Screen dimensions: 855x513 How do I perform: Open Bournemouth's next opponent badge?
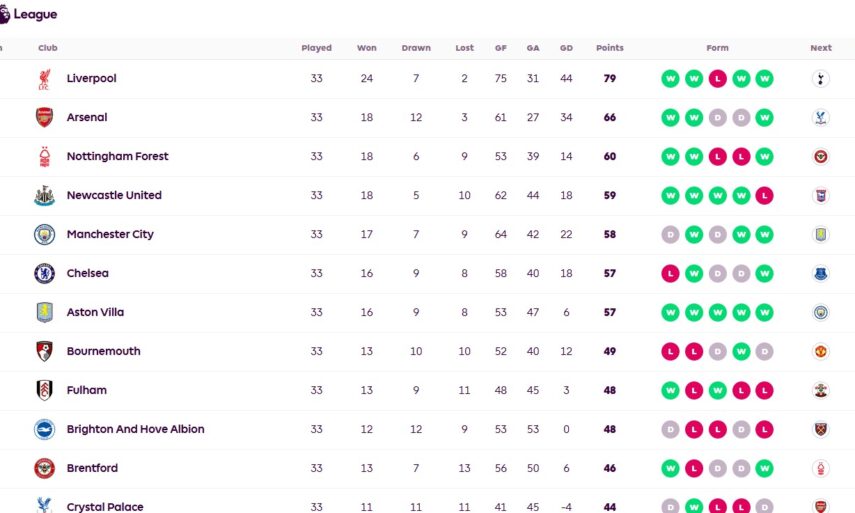[821, 352]
